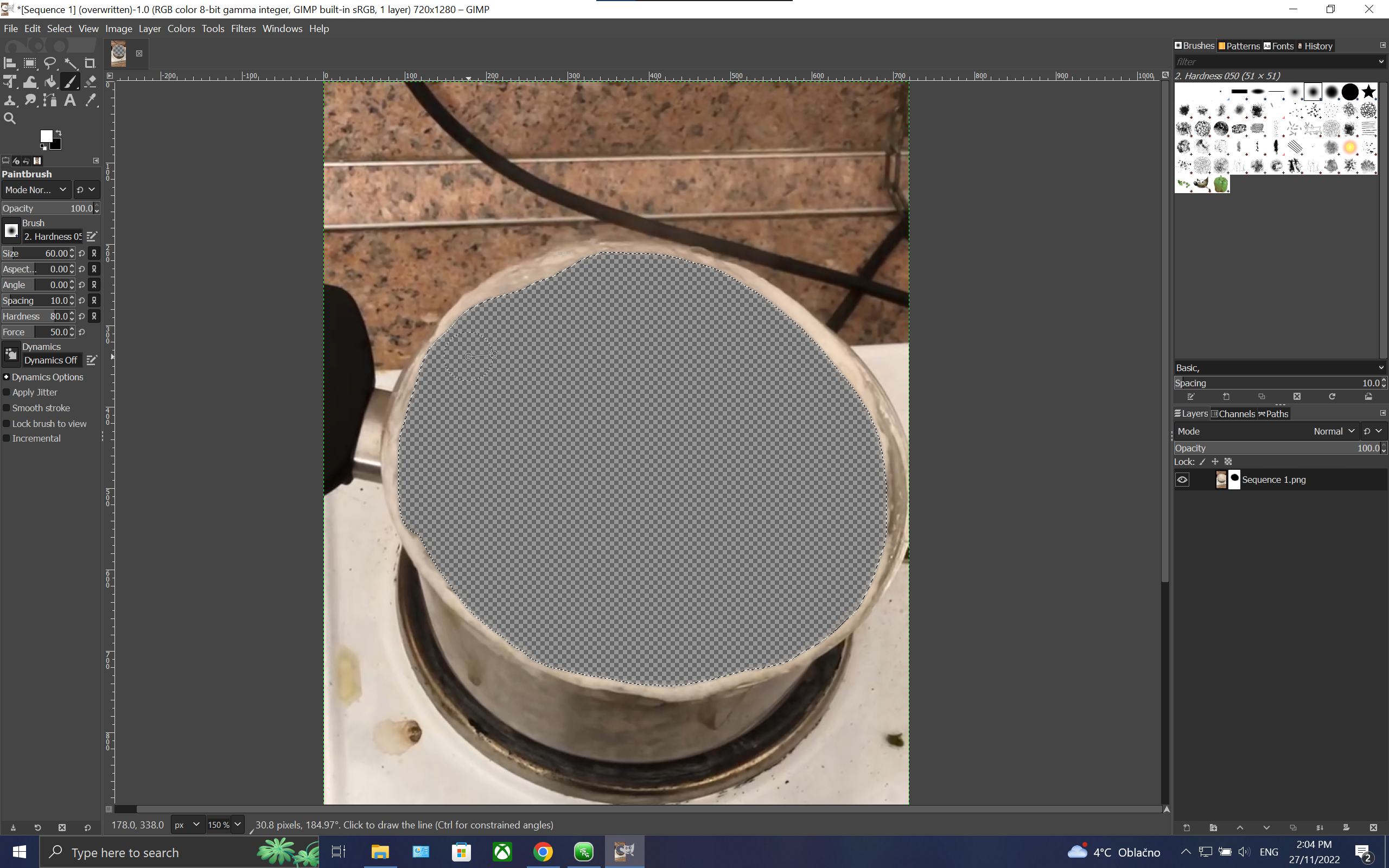Select the Bucket Fill tool

(x=50, y=81)
